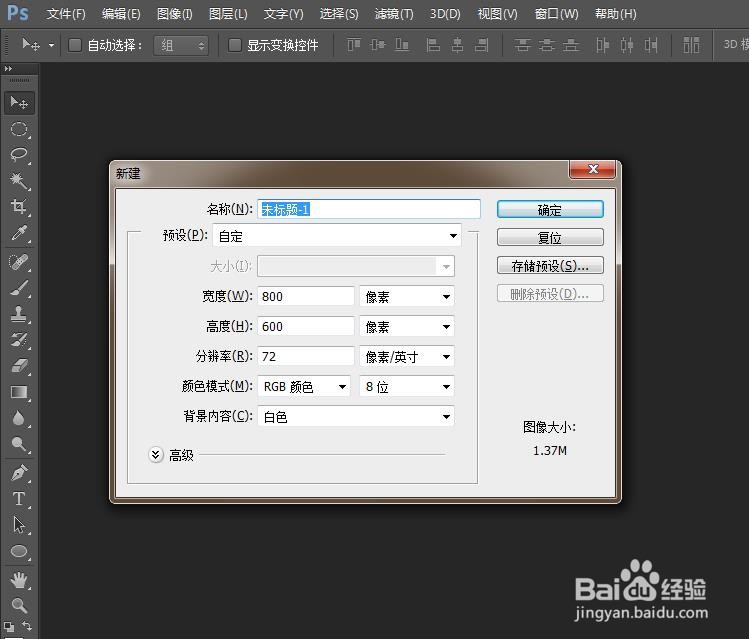Swap foreground and background colors icon
The image size is (749, 639).
(27, 625)
